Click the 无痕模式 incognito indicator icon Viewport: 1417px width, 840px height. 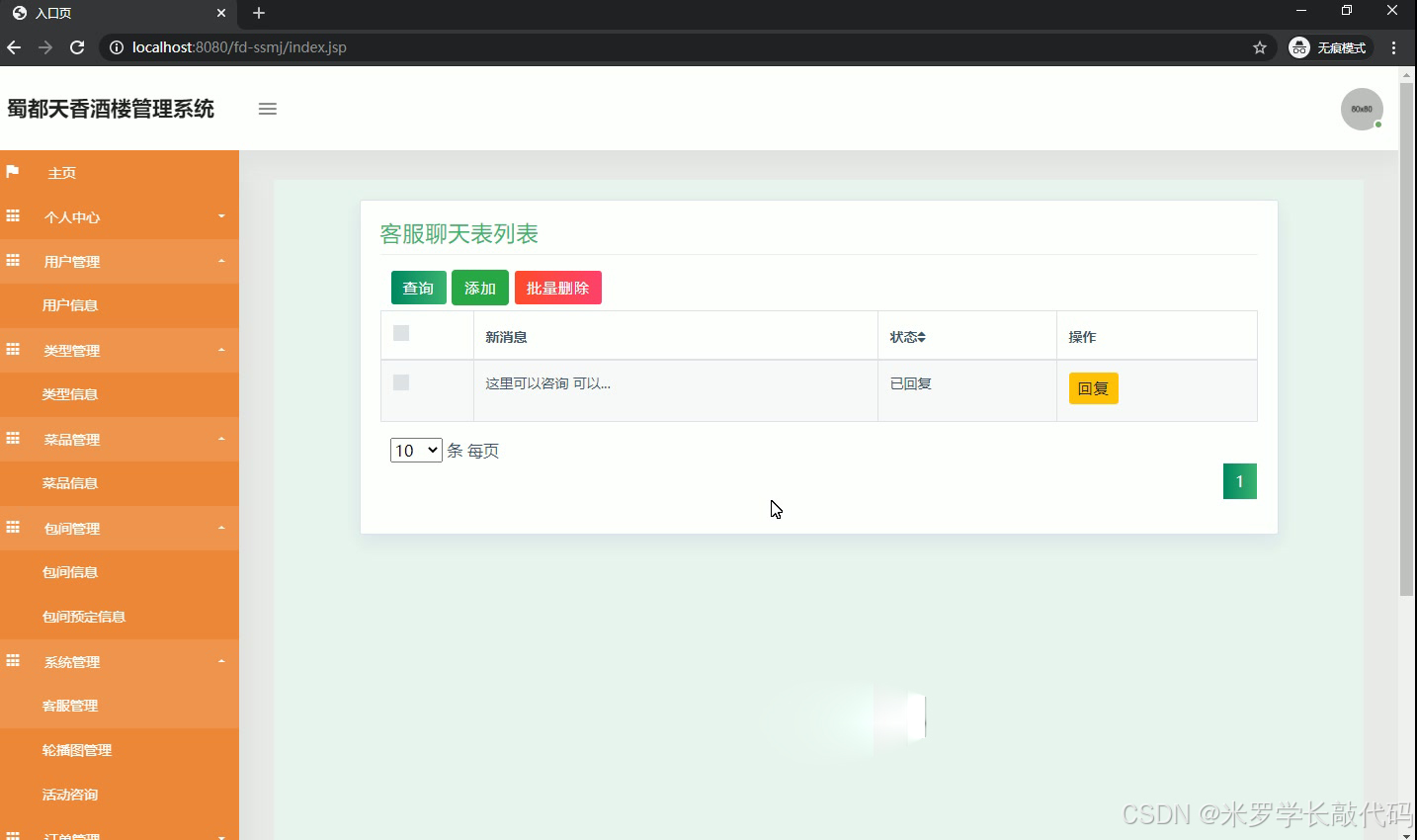pyautogui.click(x=1298, y=46)
